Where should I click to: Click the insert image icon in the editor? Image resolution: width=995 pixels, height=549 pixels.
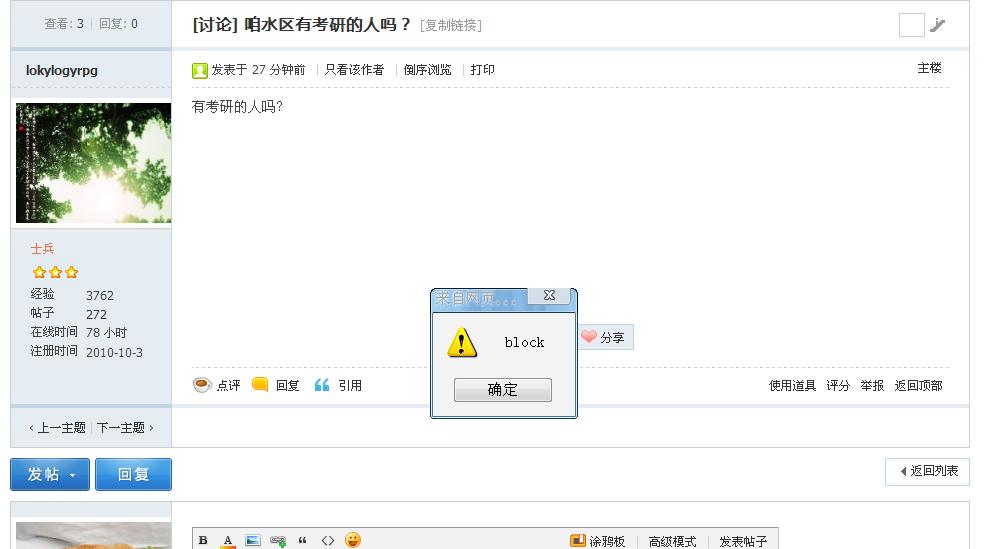coord(253,540)
